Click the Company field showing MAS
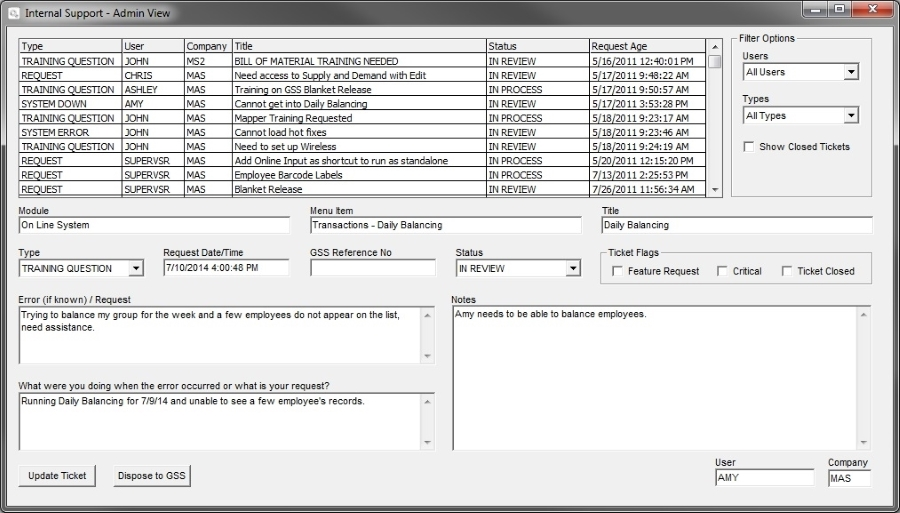The height and width of the screenshot is (513, 900). coord(849,478)
